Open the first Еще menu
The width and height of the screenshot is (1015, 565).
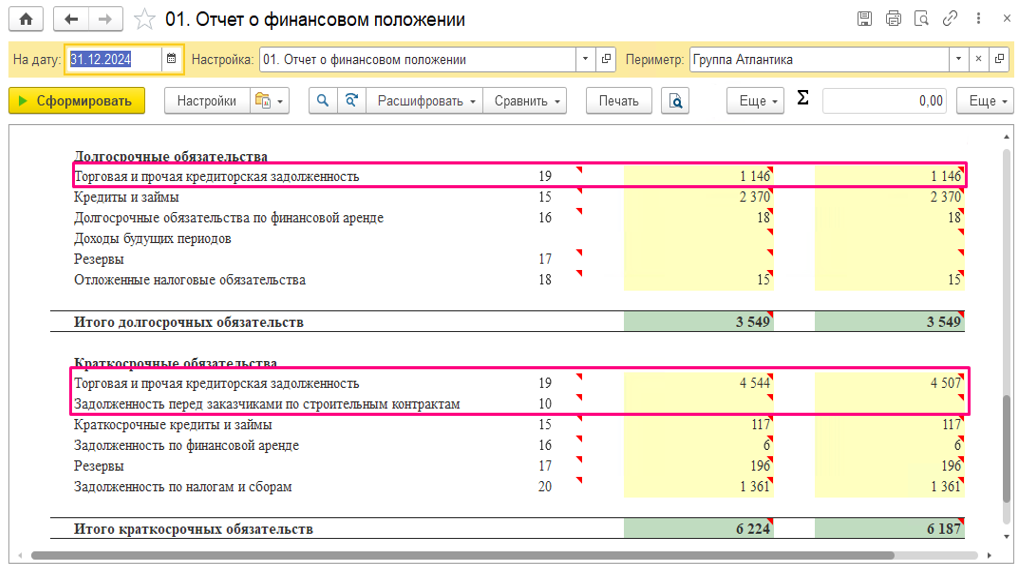[x=755, y=101]
